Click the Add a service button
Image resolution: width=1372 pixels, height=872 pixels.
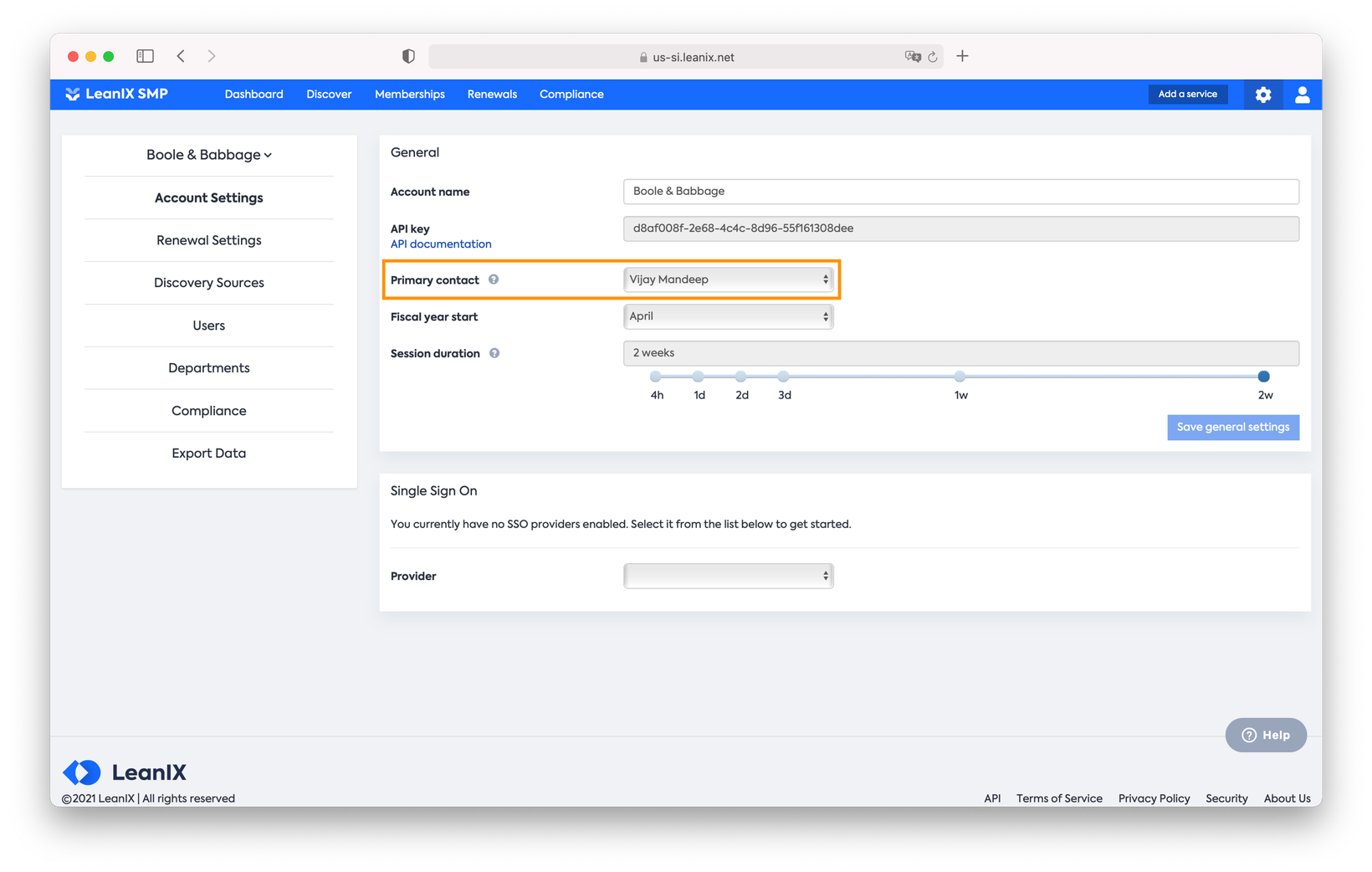1187,95
